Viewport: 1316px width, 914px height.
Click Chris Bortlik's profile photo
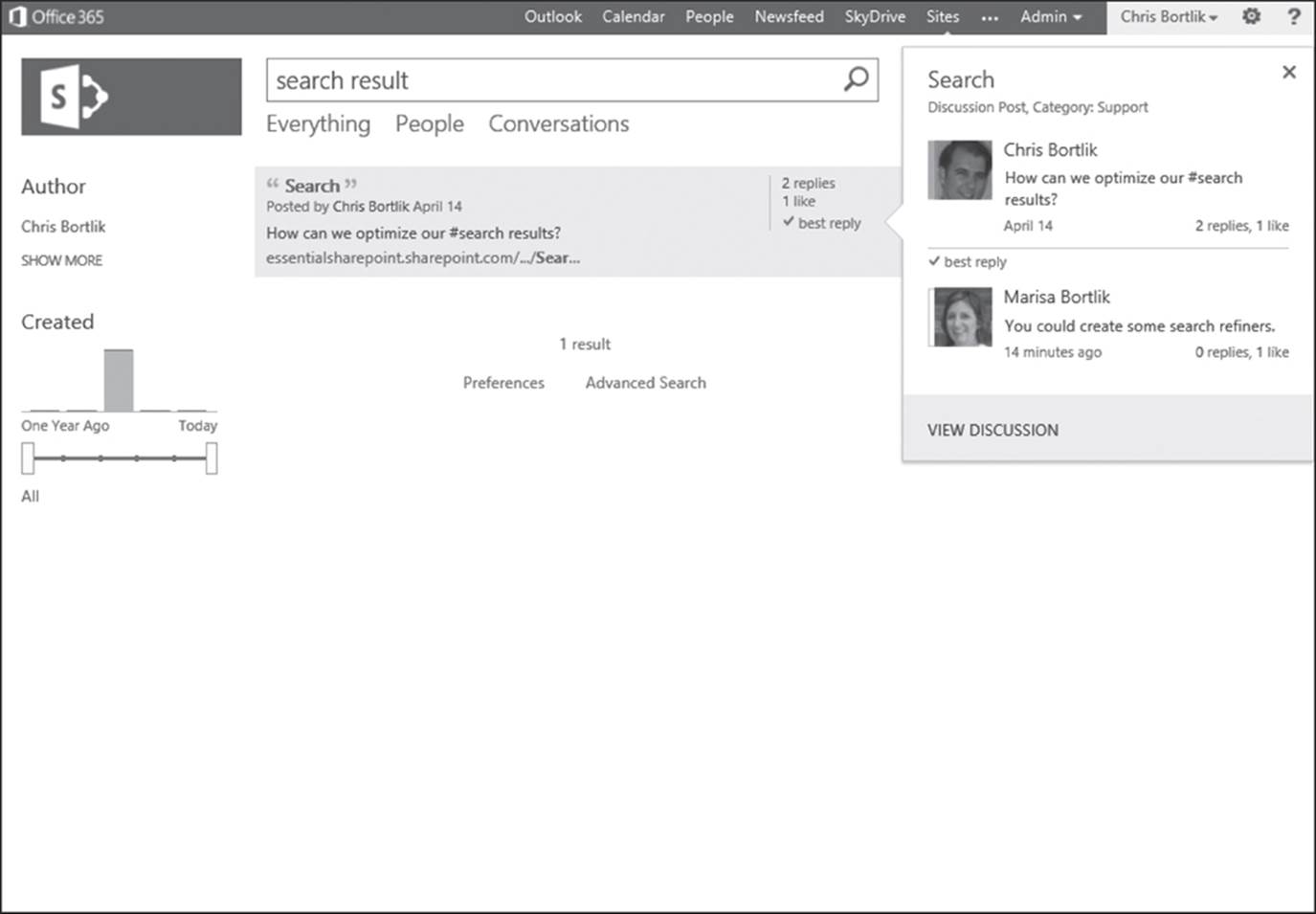[x=960, y=170]
